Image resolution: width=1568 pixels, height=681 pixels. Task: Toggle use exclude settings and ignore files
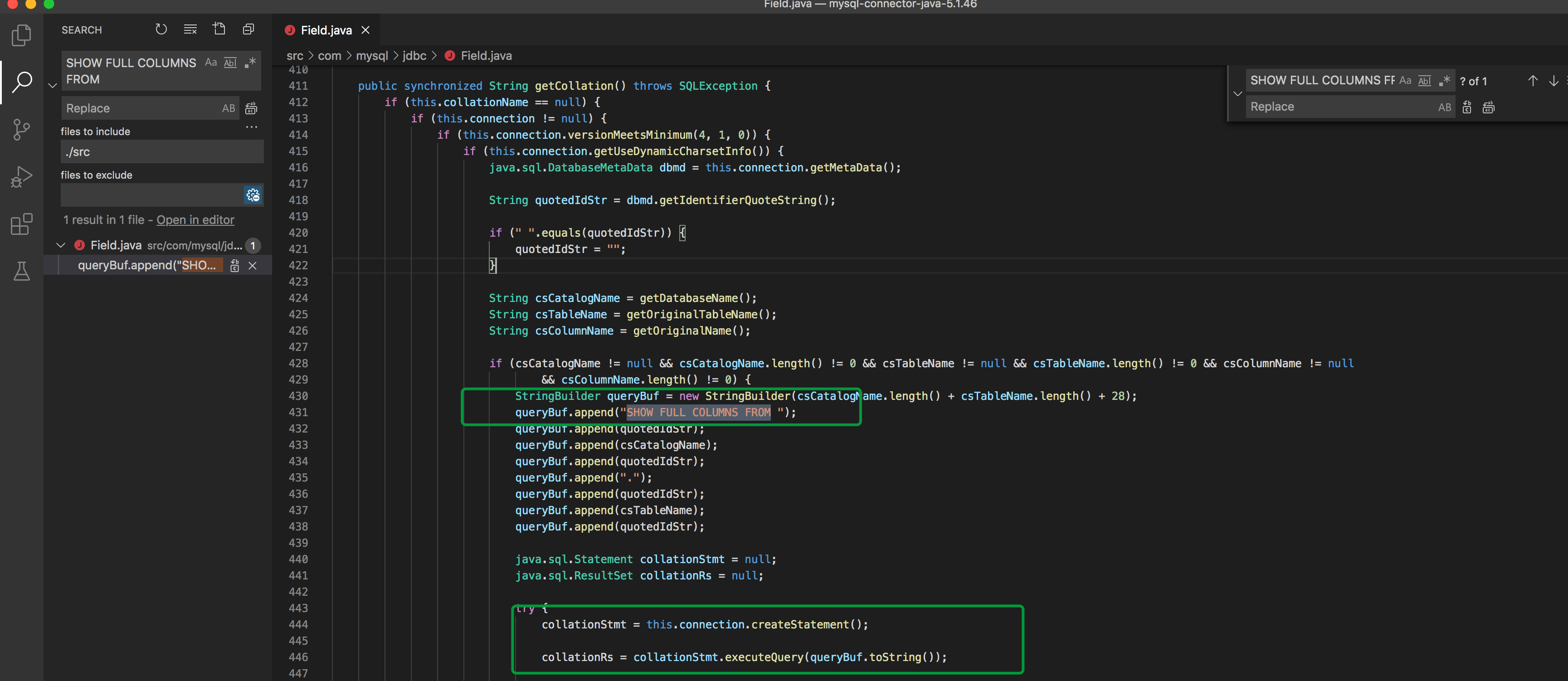tap(253, 195)
